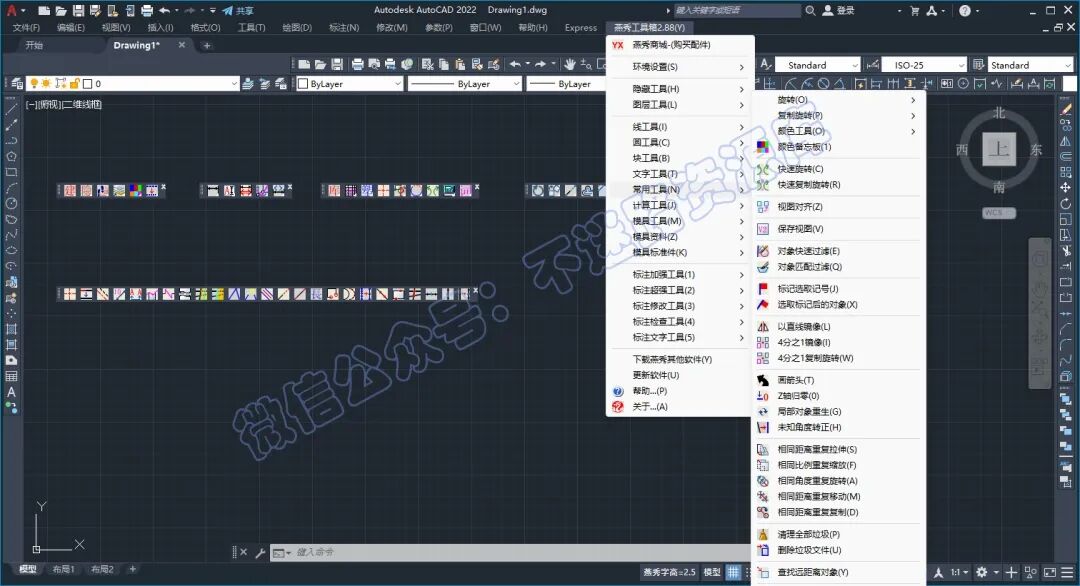The image size is (1080, 586).
Task: Switch to the 开始 start tab
Action: coord(34,45)
